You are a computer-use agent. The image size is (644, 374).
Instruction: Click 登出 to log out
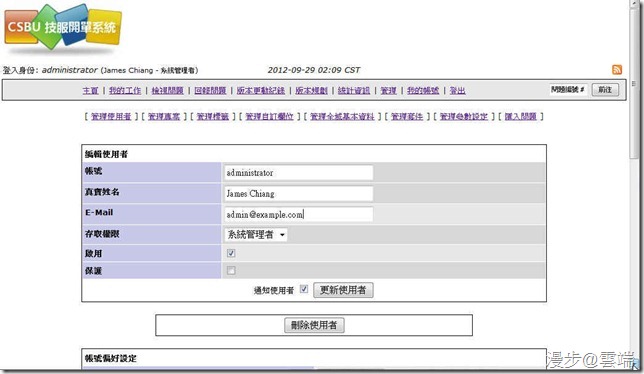(x=458, y=90)
